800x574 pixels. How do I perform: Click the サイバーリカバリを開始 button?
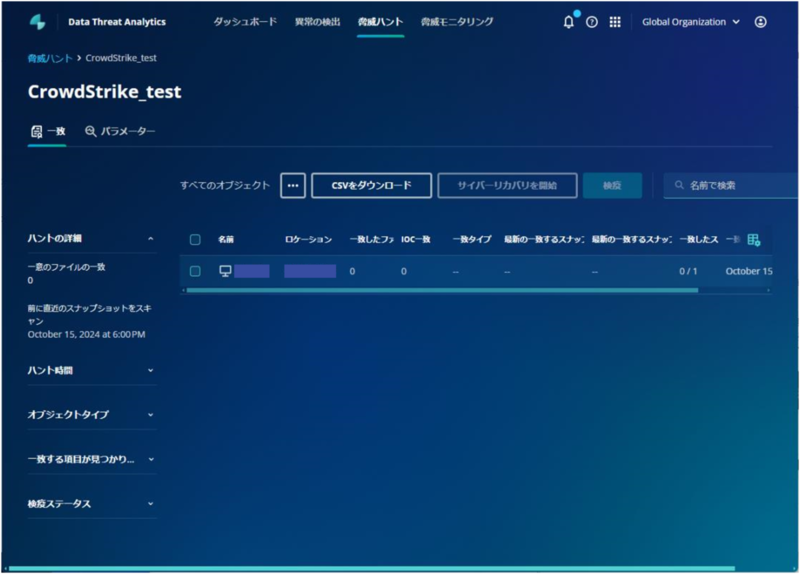[x=507, y=185]
